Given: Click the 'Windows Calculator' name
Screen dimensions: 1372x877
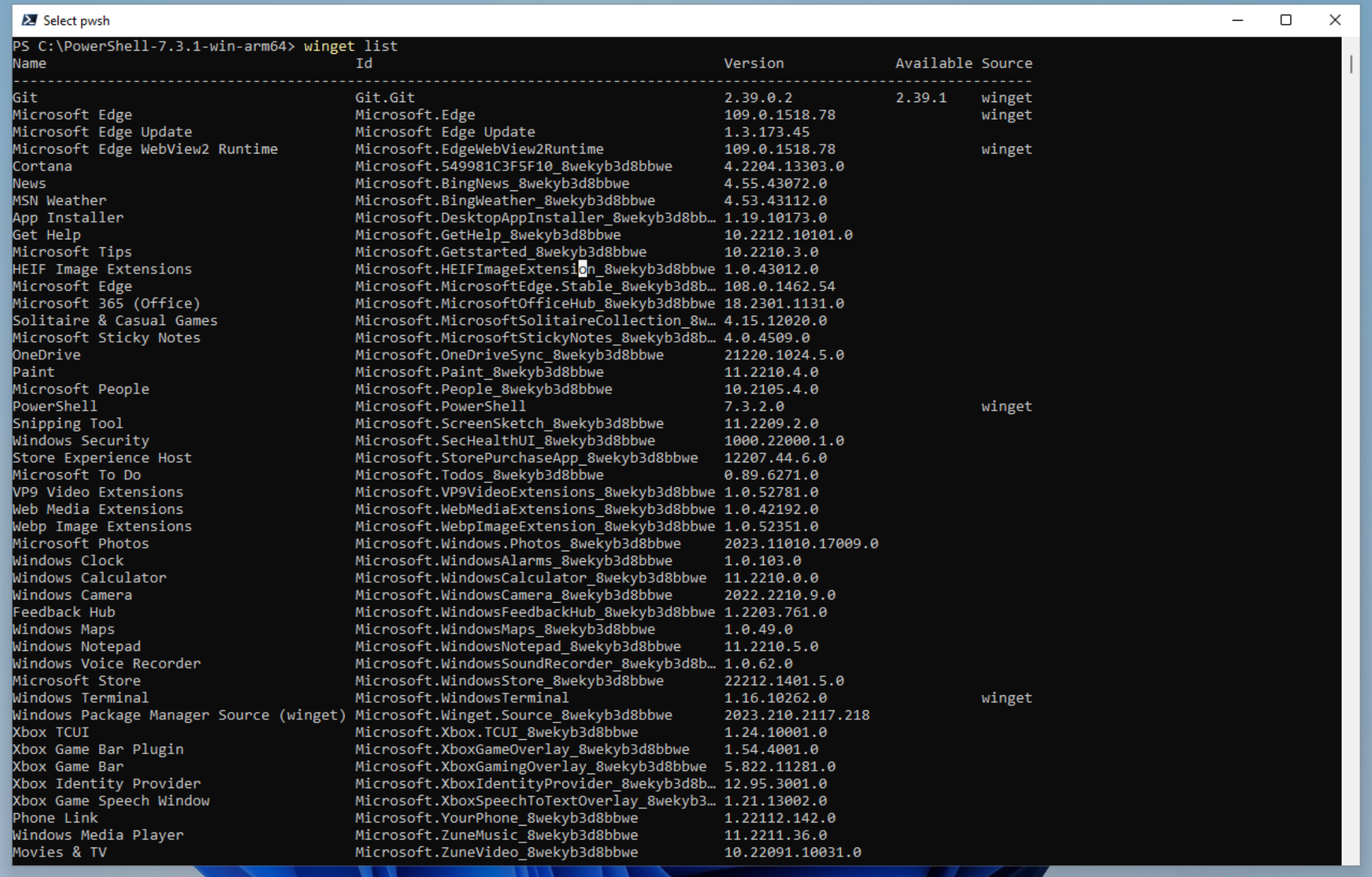Looking at the screenshot, I should tap(90, 578).
